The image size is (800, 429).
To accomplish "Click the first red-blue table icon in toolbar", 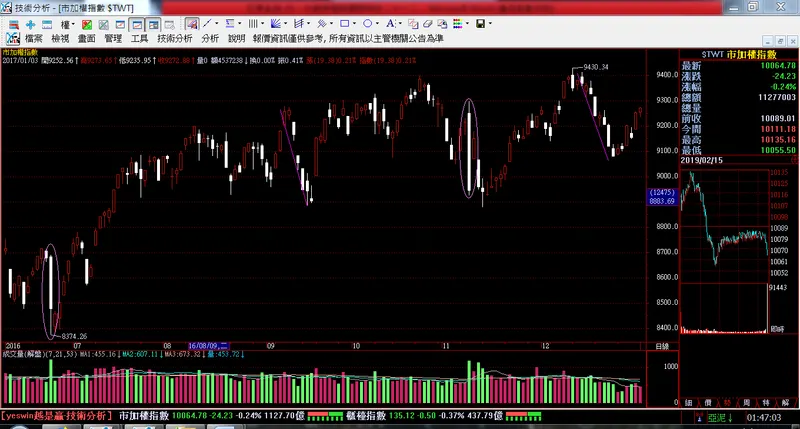I will 14,24.
